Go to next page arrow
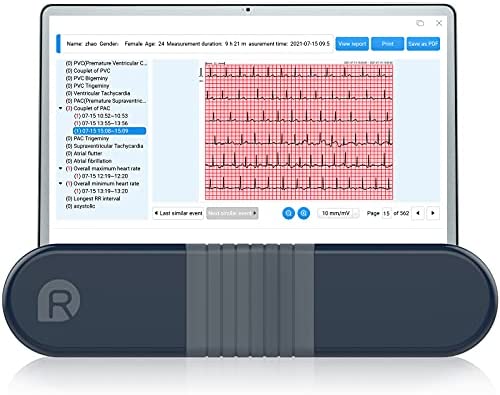 pos(433,213)
